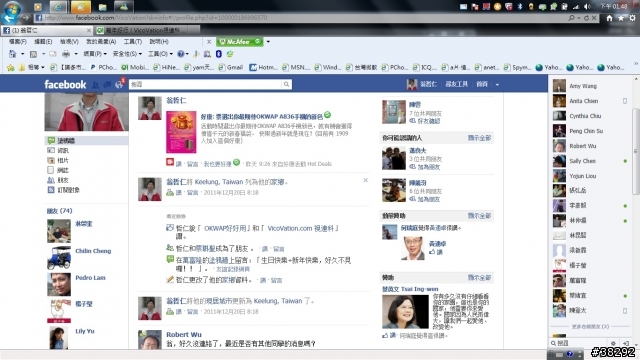Viewport: 640px width, 360px height.
Task: Open the 編輯(E) menu
Action: (x=43, y=42)
